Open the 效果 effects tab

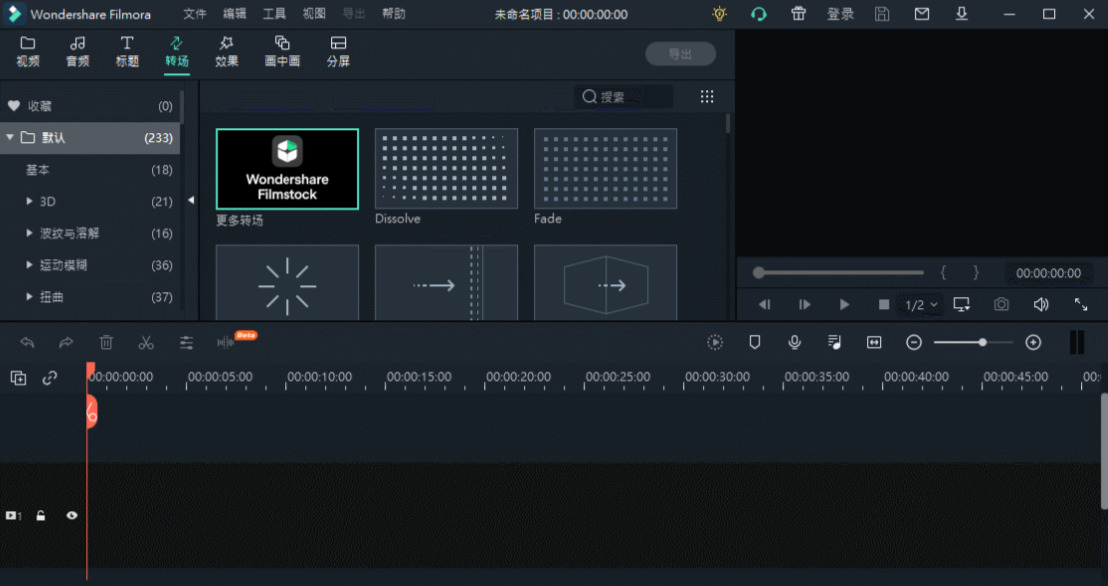227,52
